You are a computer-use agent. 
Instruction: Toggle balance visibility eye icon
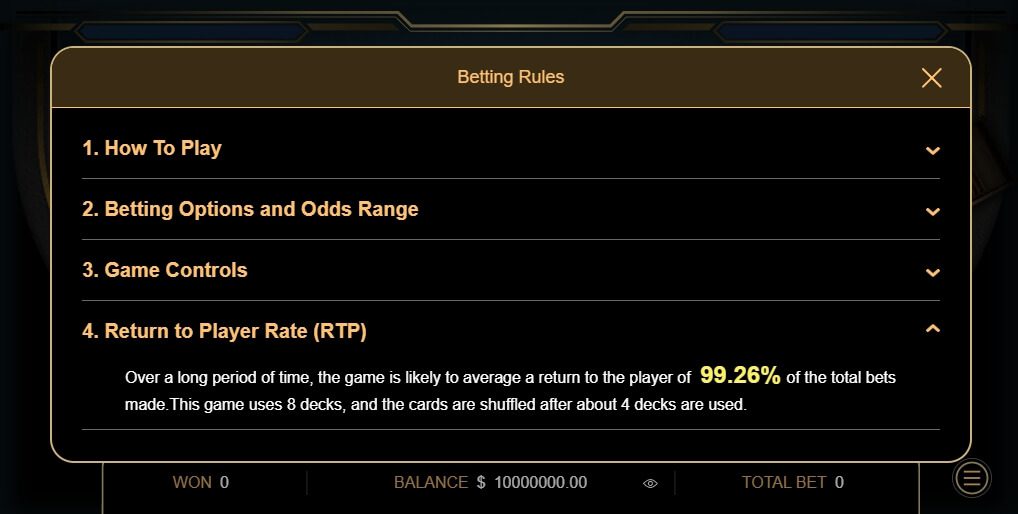[x=650, y=483]
